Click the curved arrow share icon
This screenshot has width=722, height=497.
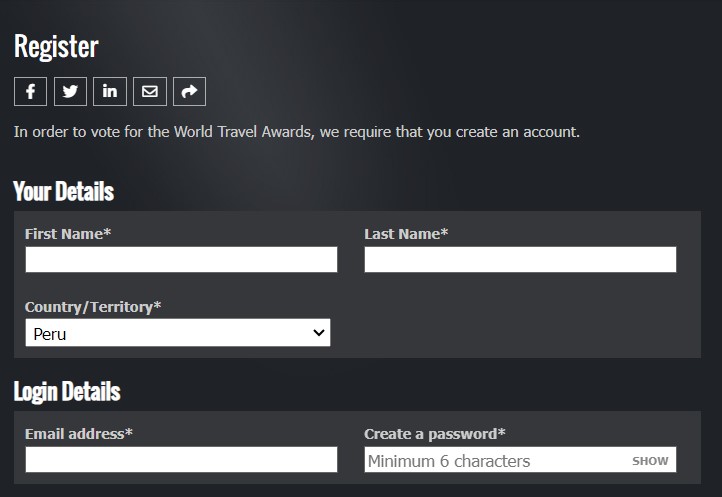click(x=189, y=92)
